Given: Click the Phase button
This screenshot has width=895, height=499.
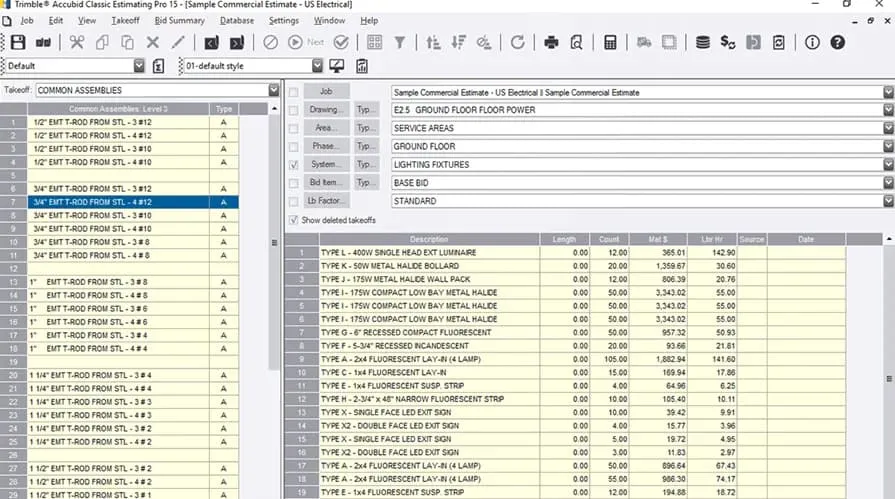Looking at the screenshot, I should pyautogui.click(x=326, y=146).
